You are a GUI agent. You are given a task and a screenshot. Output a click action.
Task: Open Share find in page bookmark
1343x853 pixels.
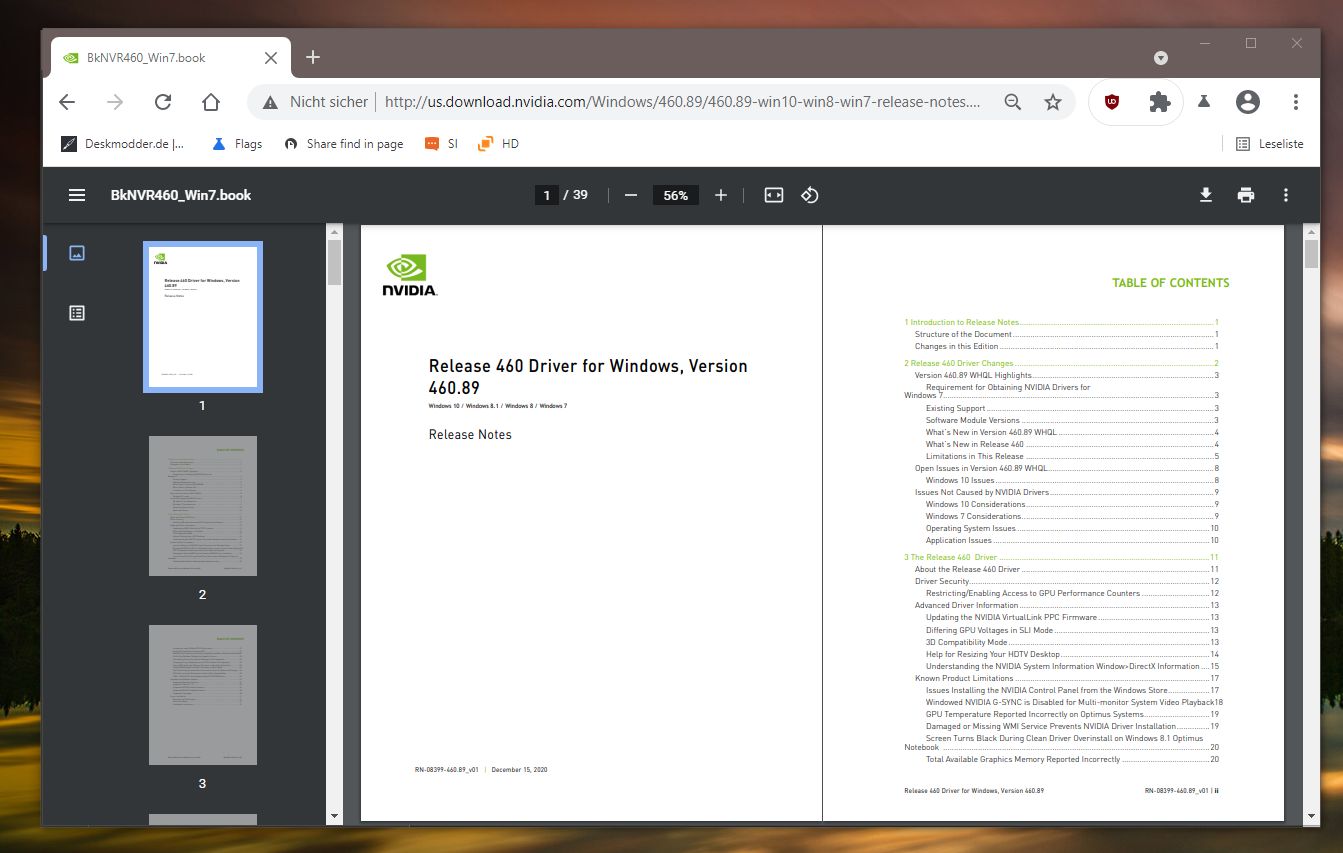tap(344, 144)
